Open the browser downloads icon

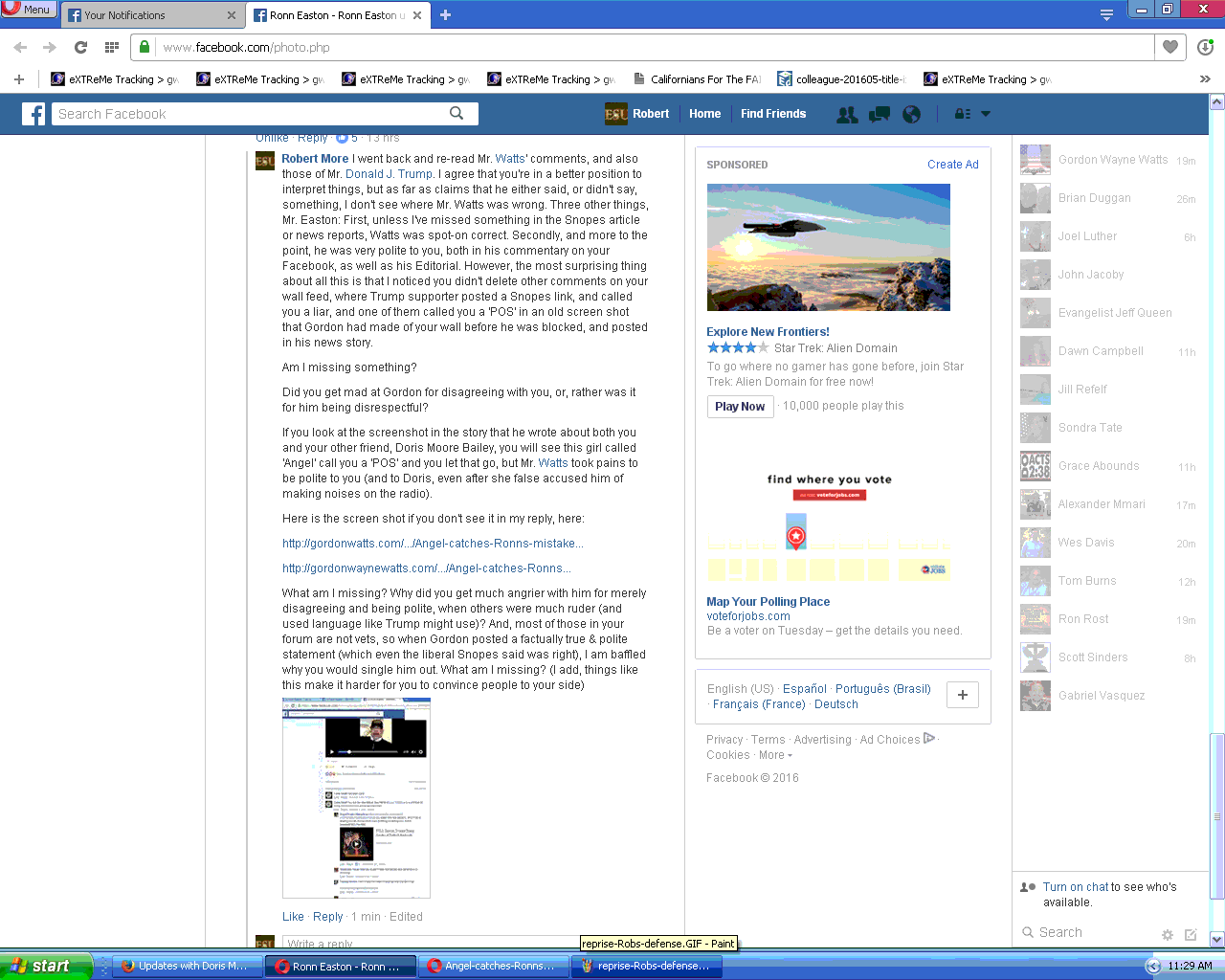(x=1205, y=47)
